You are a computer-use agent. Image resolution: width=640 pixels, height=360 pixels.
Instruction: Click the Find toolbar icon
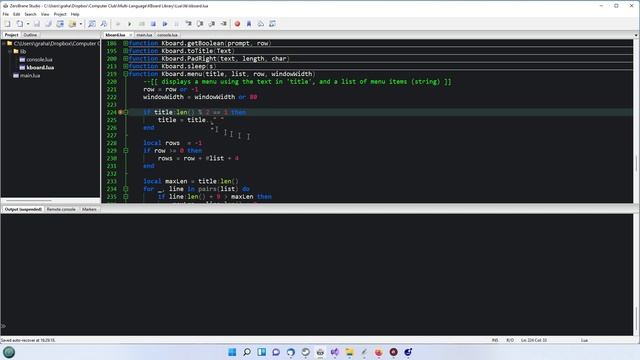pyautogui.click(x=92, y=24)
